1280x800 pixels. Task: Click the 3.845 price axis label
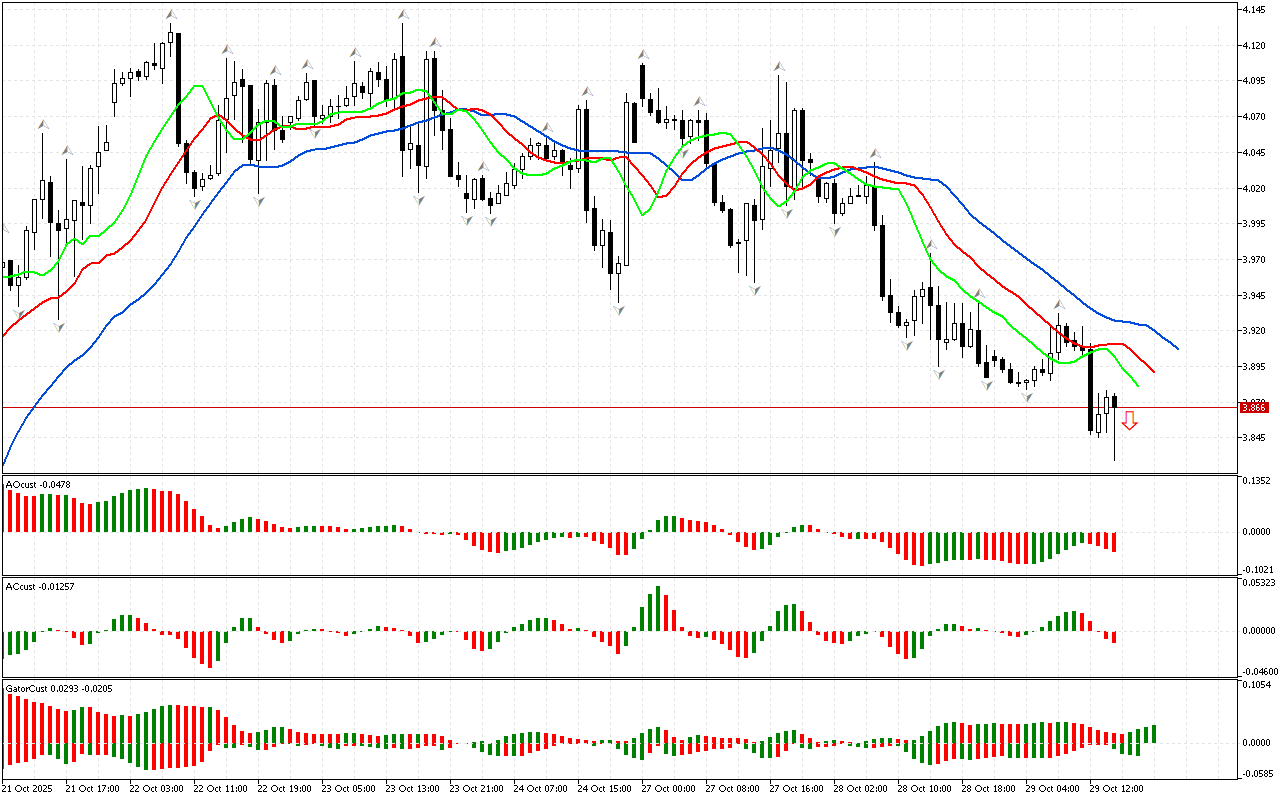[x=1254, y=438]
